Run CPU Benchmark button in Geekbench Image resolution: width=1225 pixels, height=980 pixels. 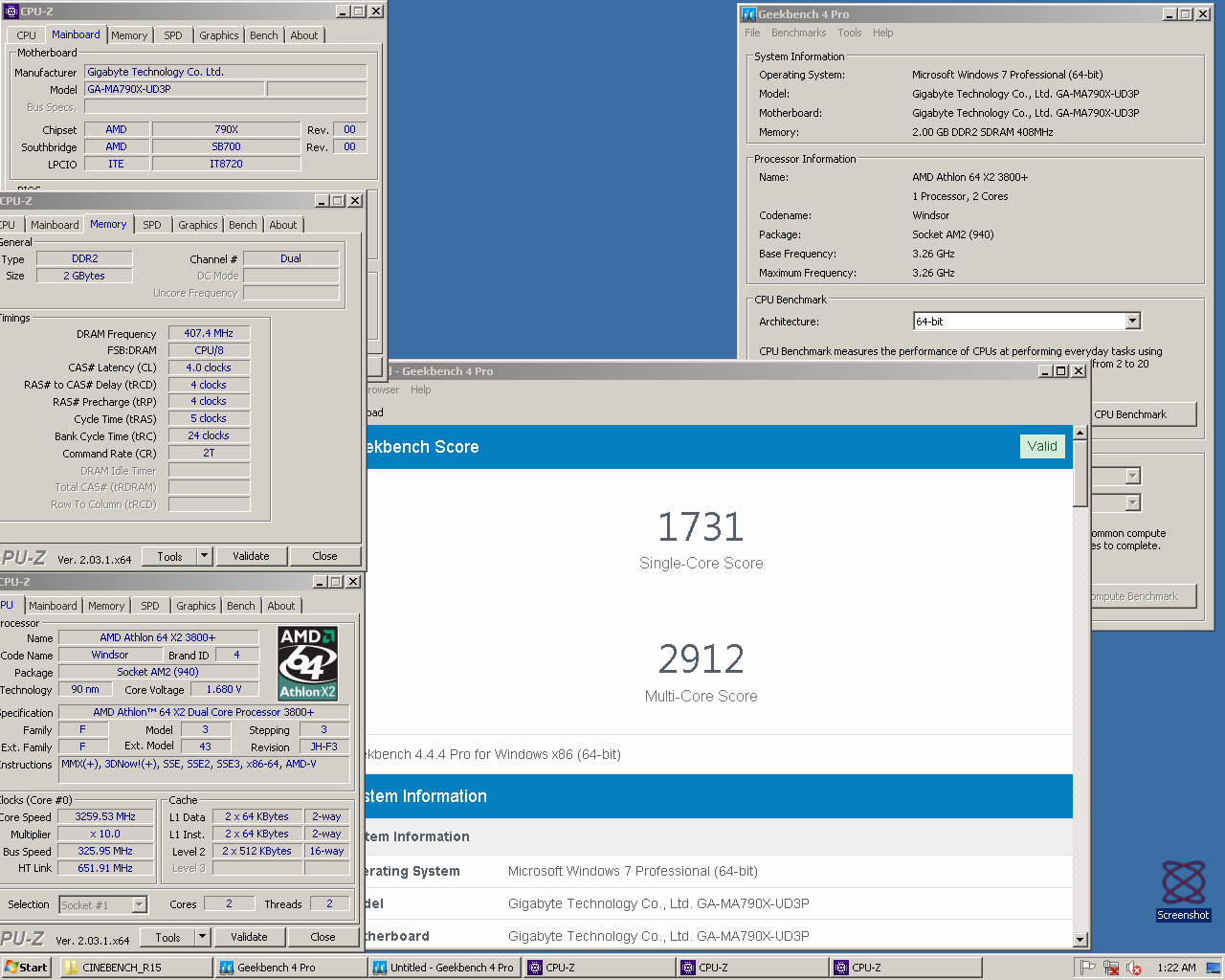(x=1144, y=414)
